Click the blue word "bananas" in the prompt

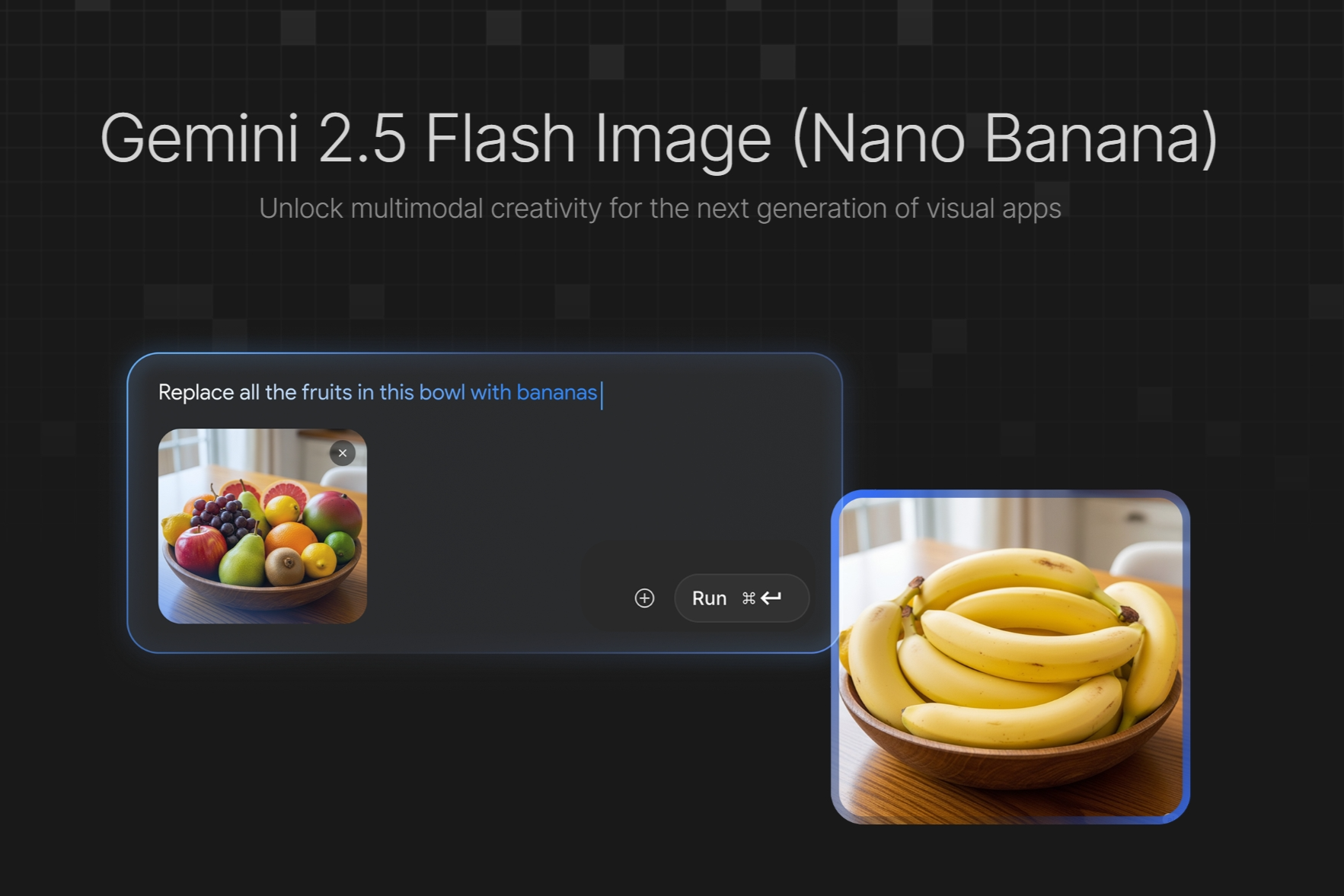(x=557, y=393)
